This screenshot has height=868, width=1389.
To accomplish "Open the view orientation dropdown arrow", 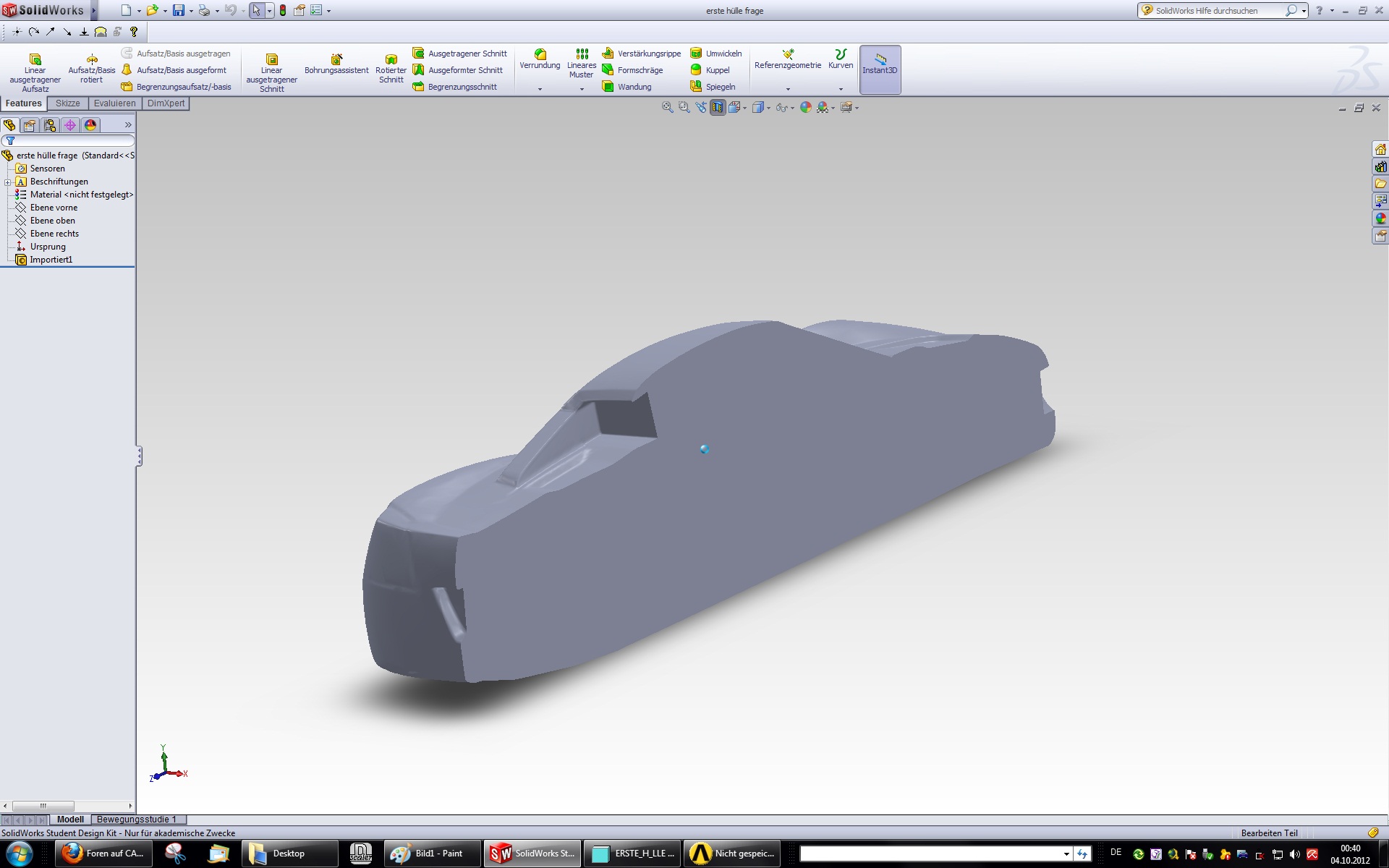I will pos(745,108).
